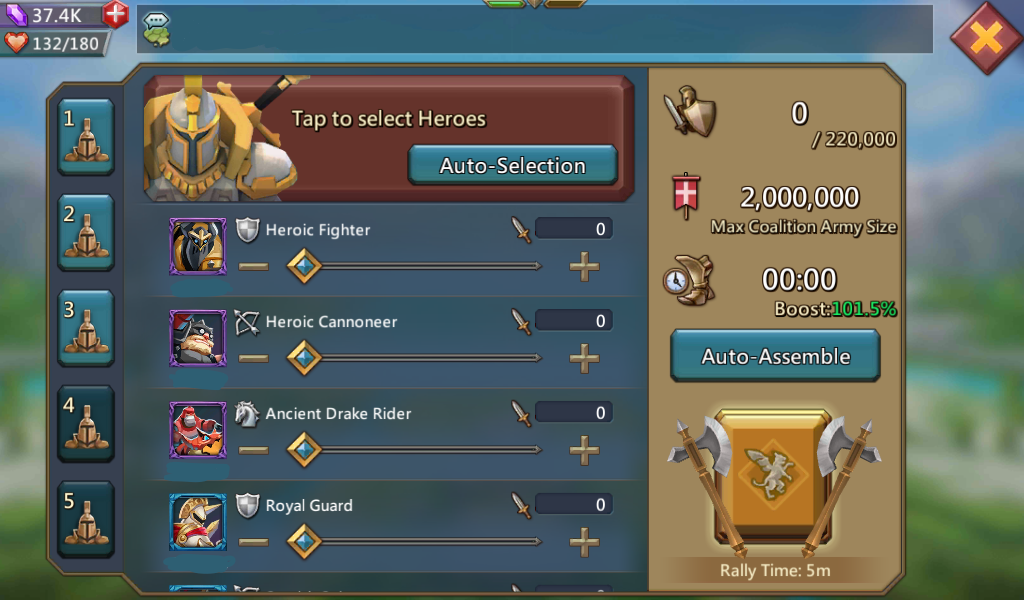The image size is (1024, 600).
Task: Click the chat bubble icon
Action: 156,29
